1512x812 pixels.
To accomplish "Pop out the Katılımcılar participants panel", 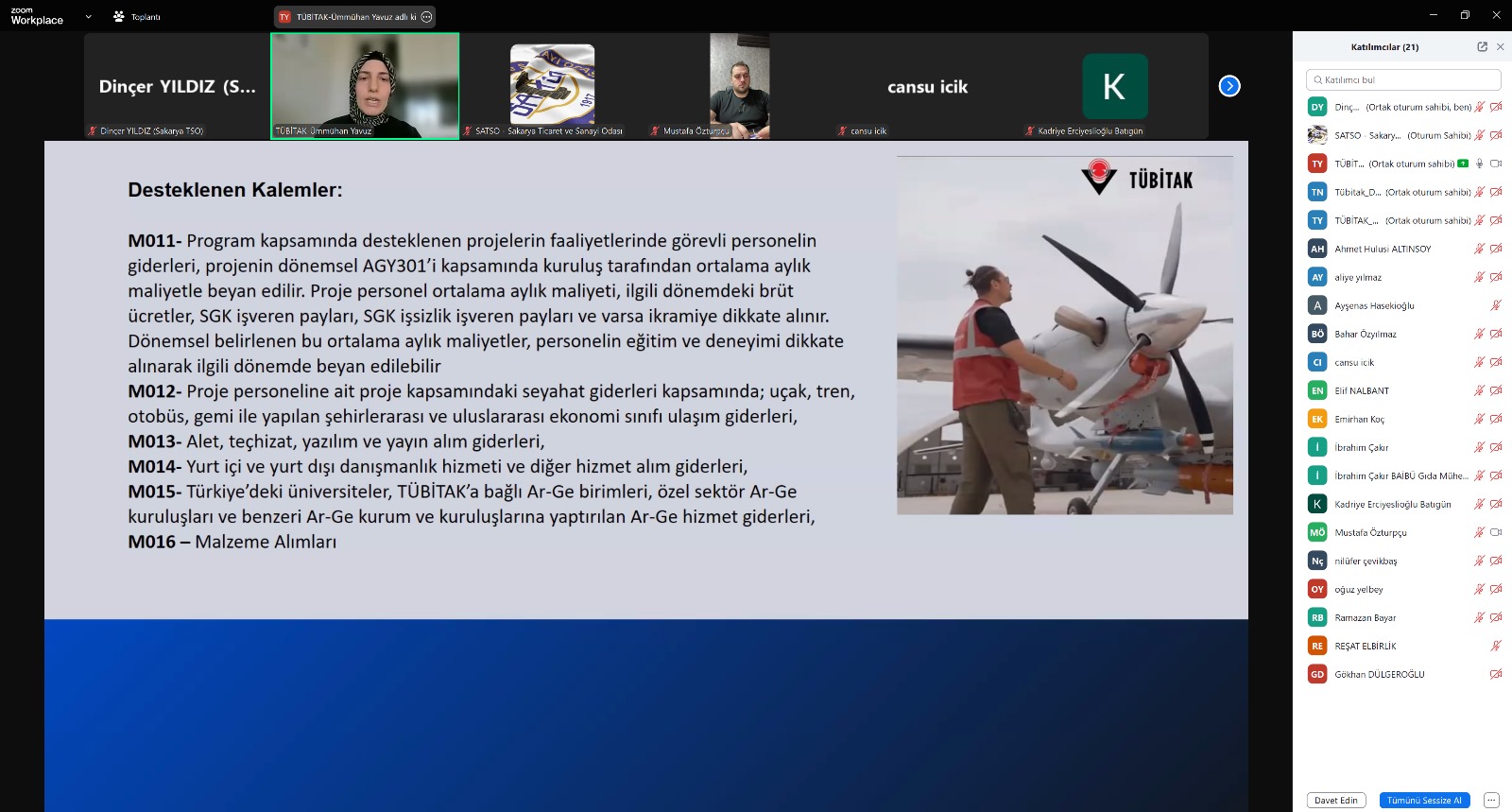I will (1482, 46).
